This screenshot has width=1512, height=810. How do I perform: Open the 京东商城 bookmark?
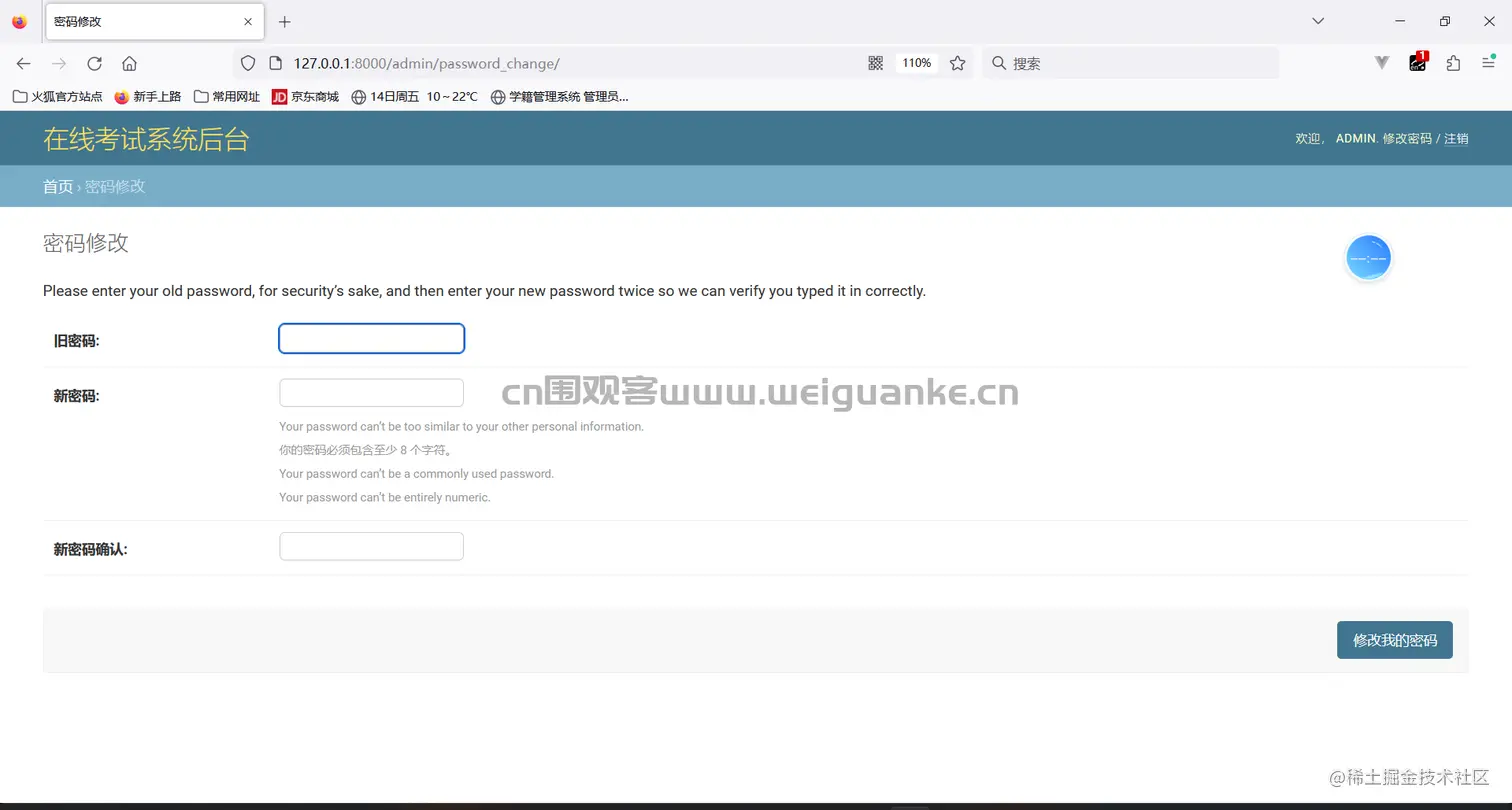(305, 97)
